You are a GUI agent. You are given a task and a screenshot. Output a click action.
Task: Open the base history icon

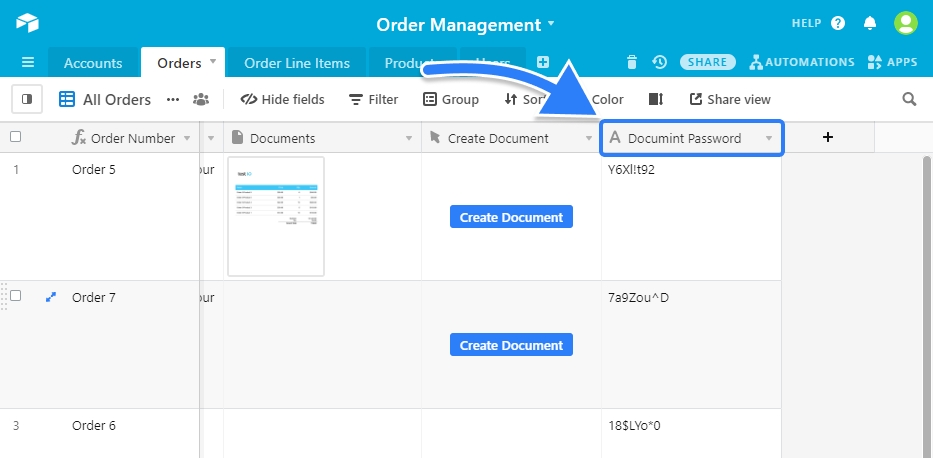click(x=659, y=62)
